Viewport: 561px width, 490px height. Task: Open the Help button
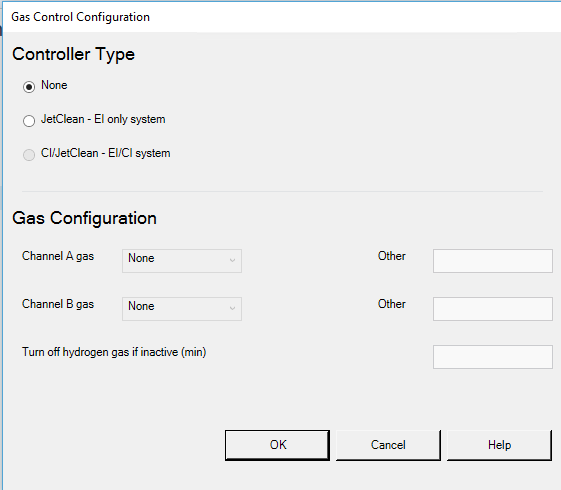499,445
